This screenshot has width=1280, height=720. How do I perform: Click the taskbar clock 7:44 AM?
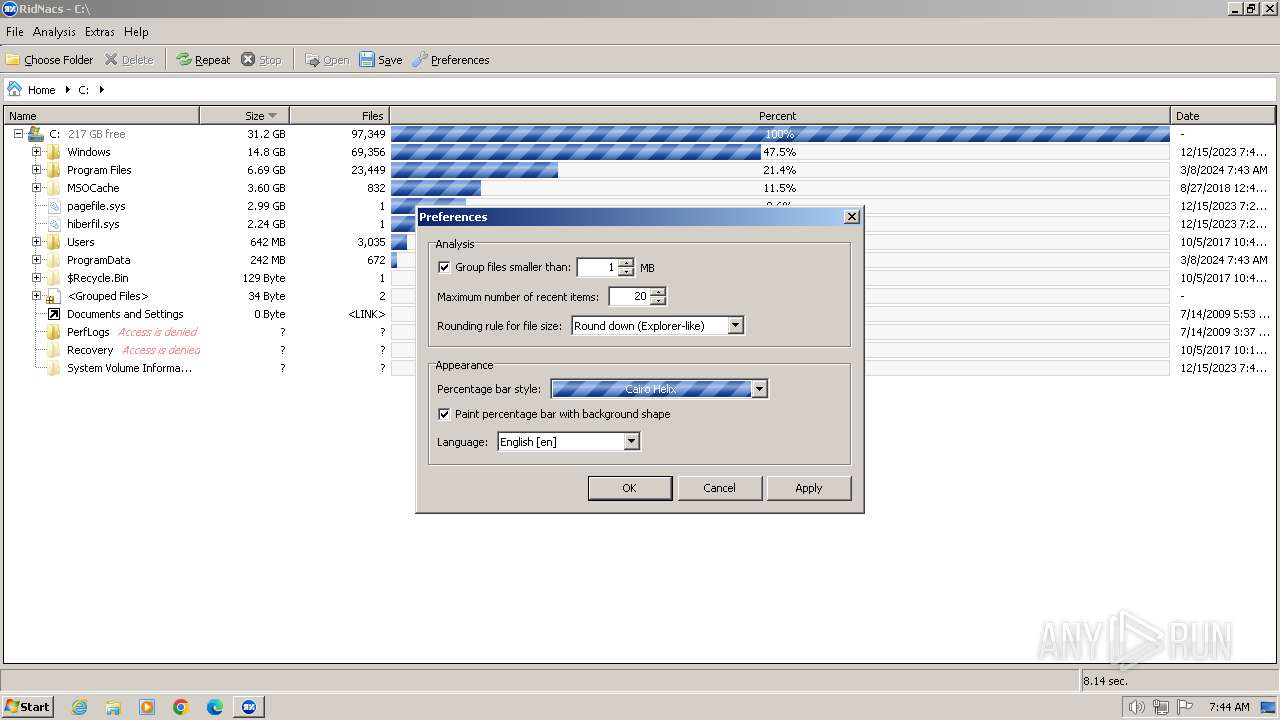[1229, 707]
